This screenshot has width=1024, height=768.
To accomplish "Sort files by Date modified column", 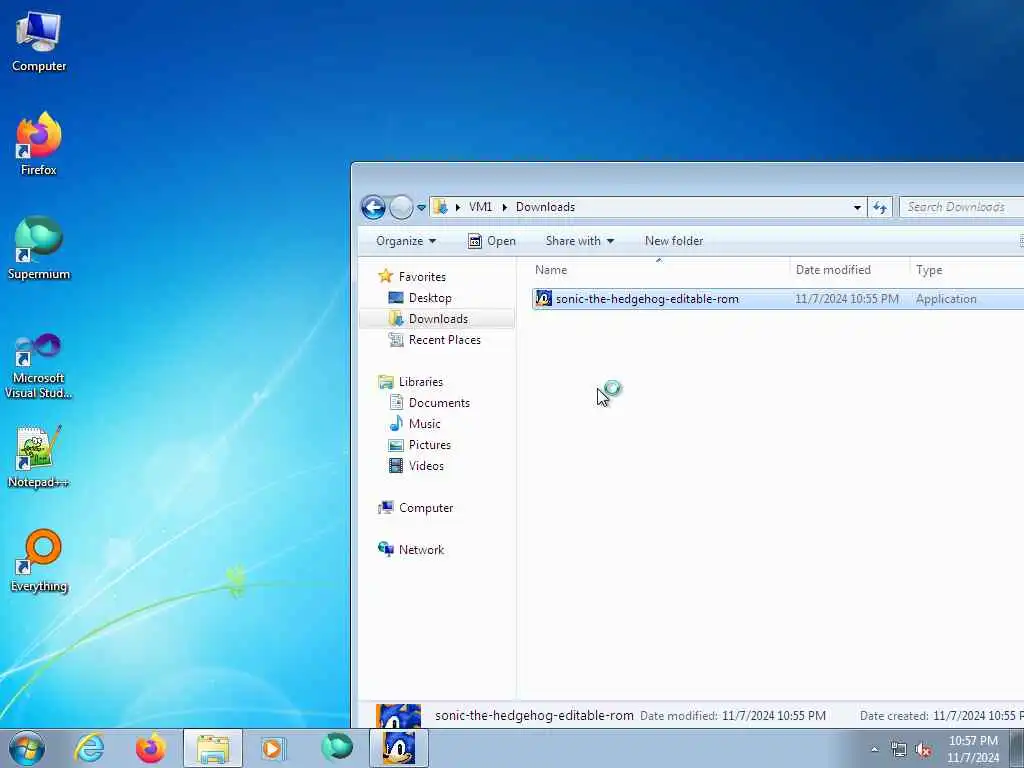I will tap(849, 270).
